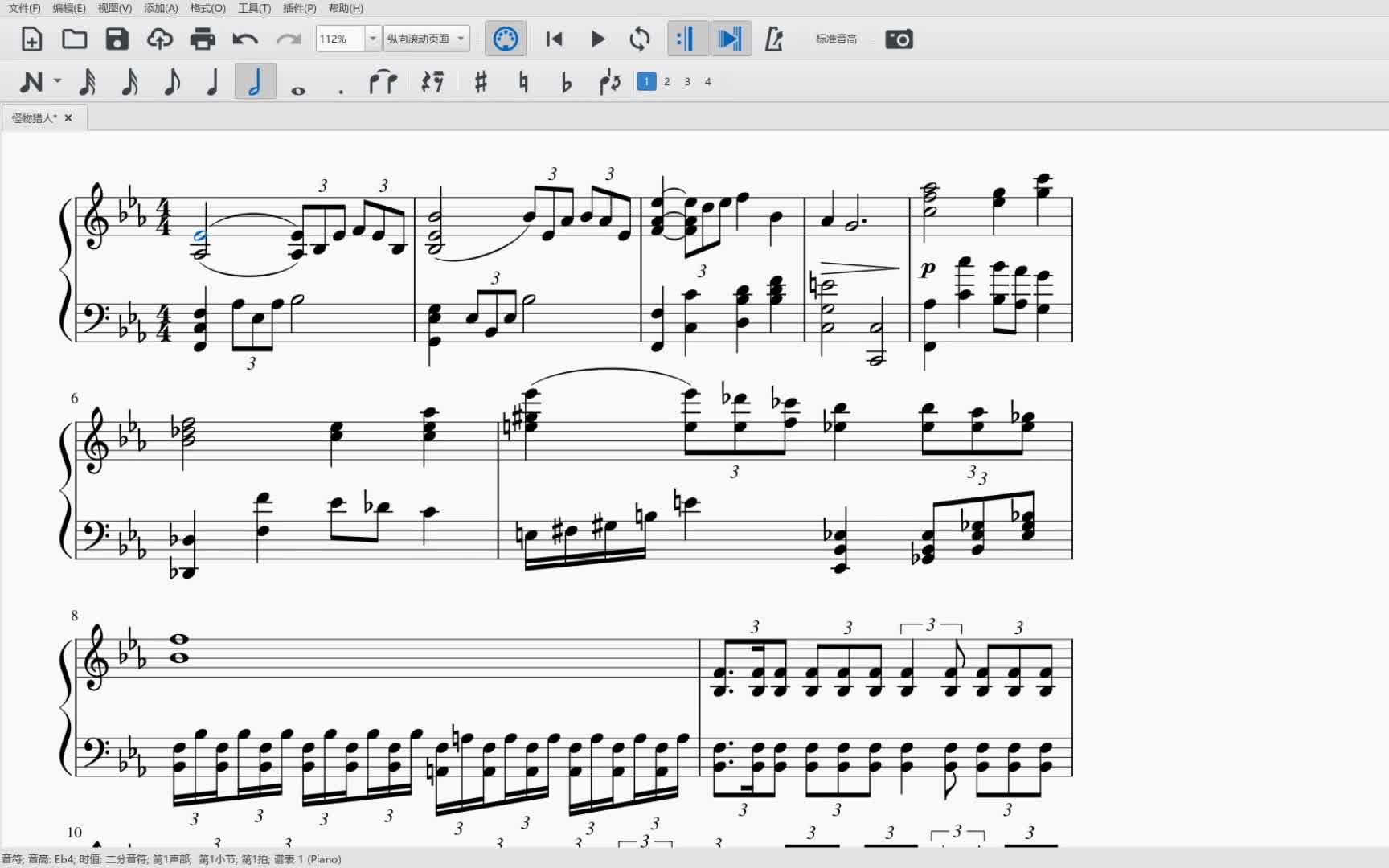Toggle play repeats

click(x=687, y=39)
